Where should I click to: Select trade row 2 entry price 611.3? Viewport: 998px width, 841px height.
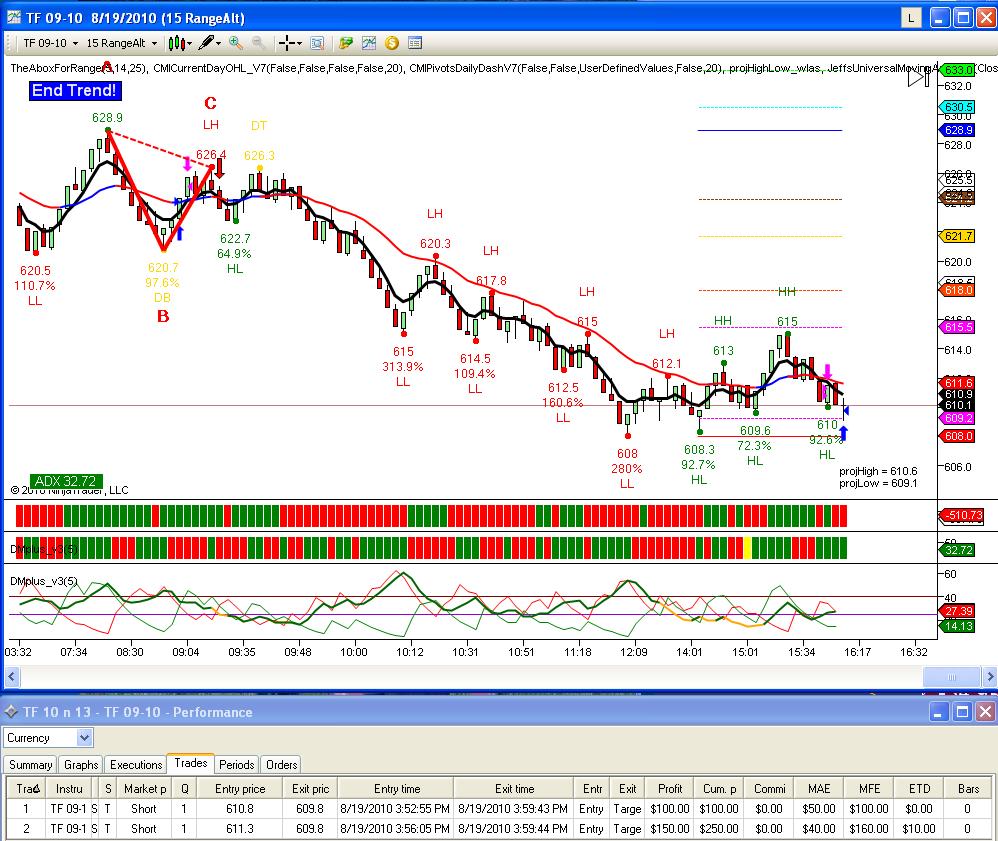[x=240, y=829]
